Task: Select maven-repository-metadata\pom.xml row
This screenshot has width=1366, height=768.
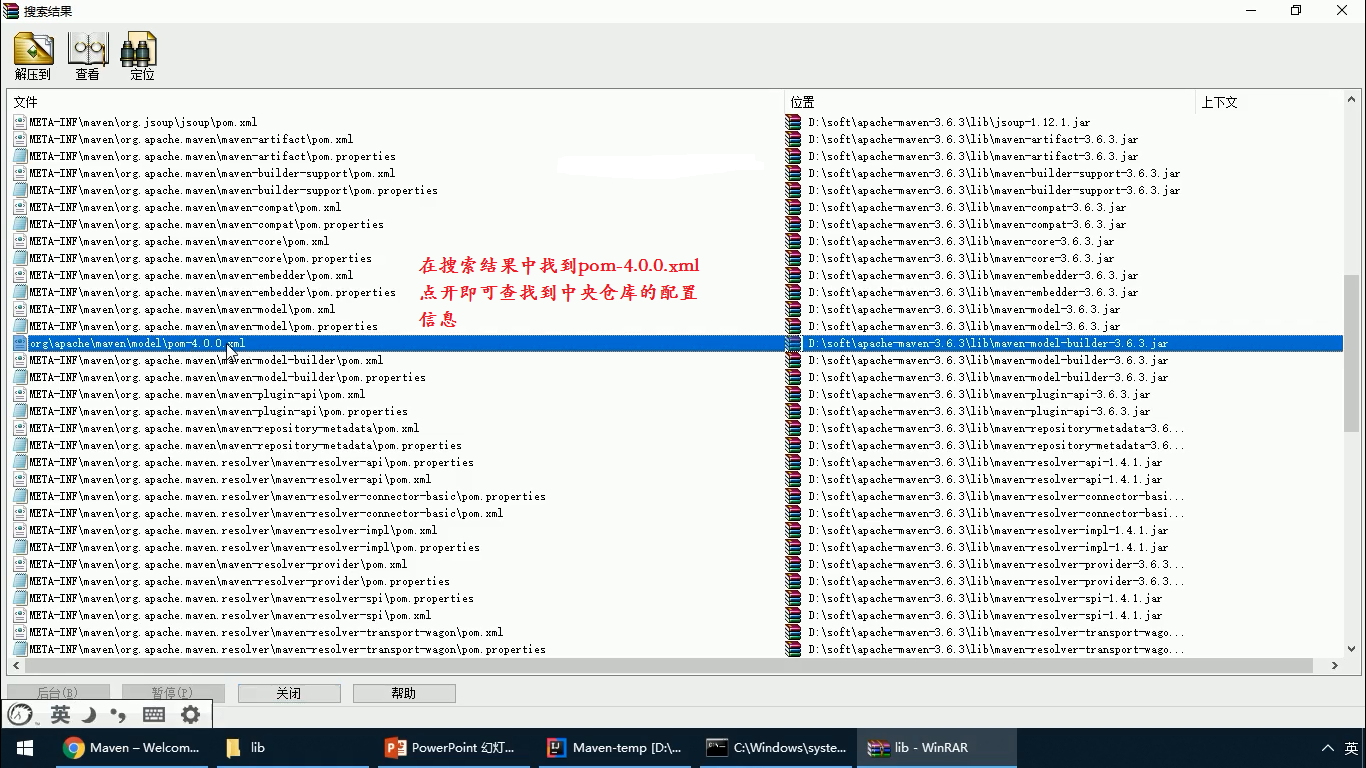Action: click(x=676, y=428)
